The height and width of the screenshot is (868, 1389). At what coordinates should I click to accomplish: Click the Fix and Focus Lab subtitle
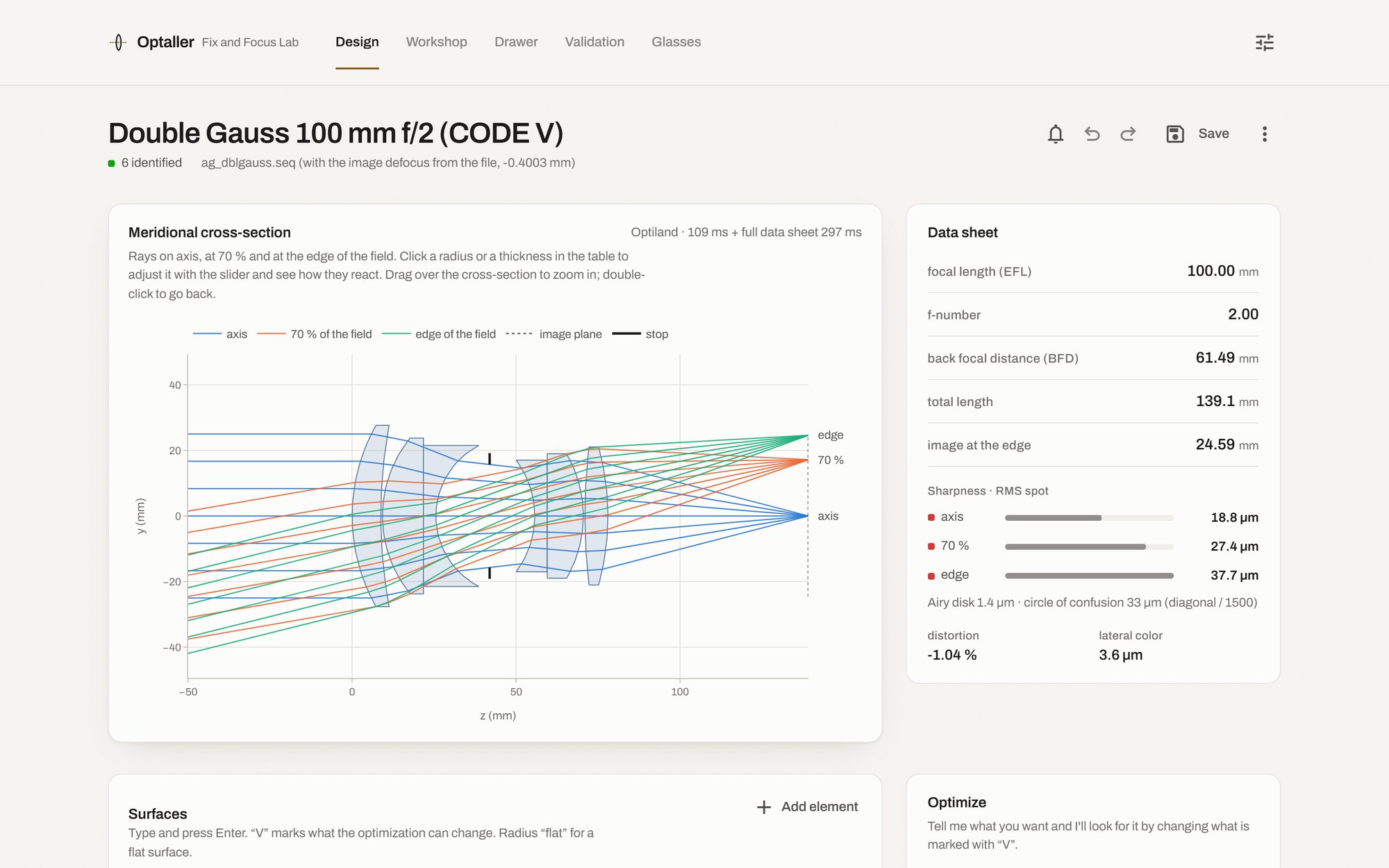point(250,42)
